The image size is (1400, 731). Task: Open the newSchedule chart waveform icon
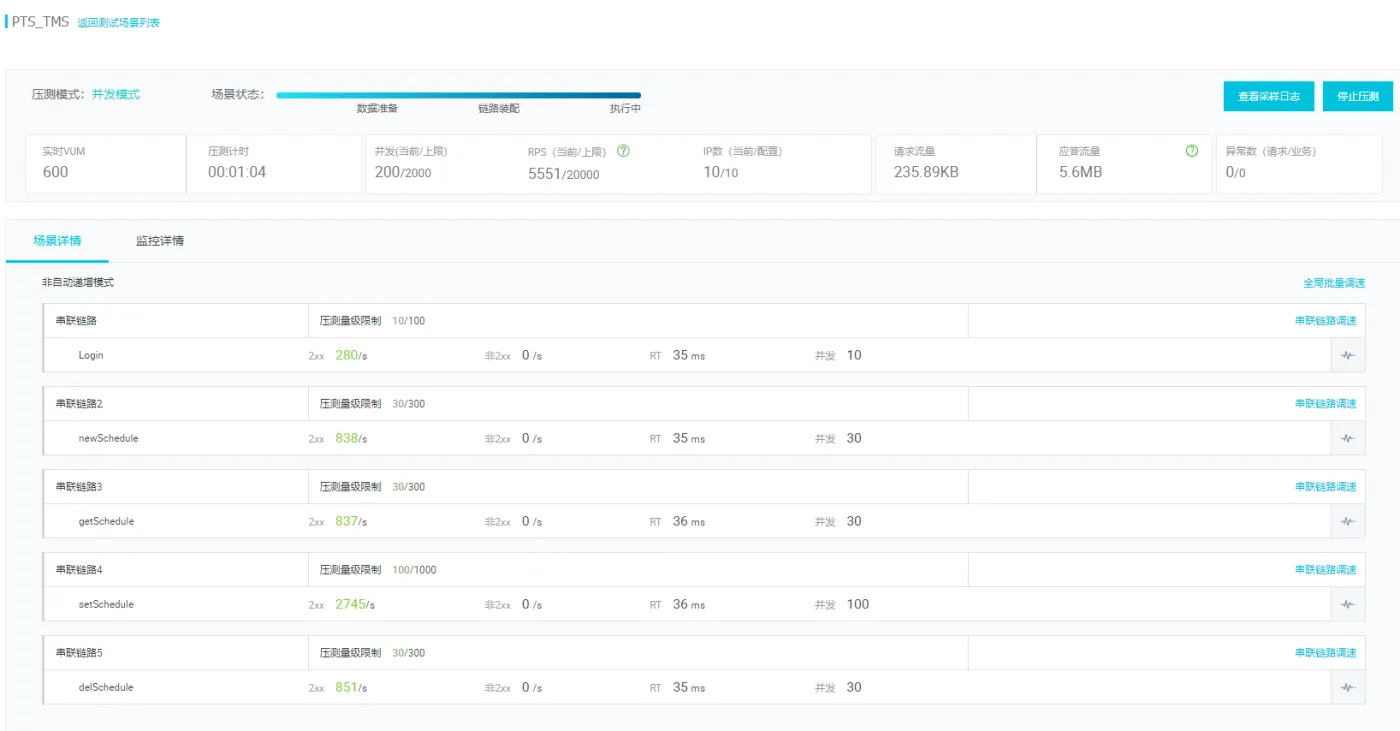click(x=1347, y=438)
